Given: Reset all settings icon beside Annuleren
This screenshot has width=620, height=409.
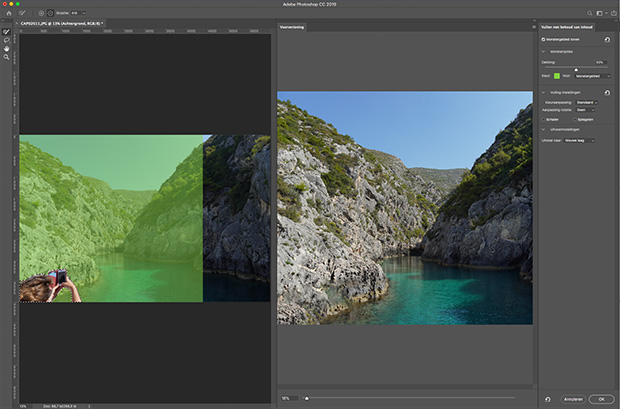Looking at the screenshot, I should (548, 399).
